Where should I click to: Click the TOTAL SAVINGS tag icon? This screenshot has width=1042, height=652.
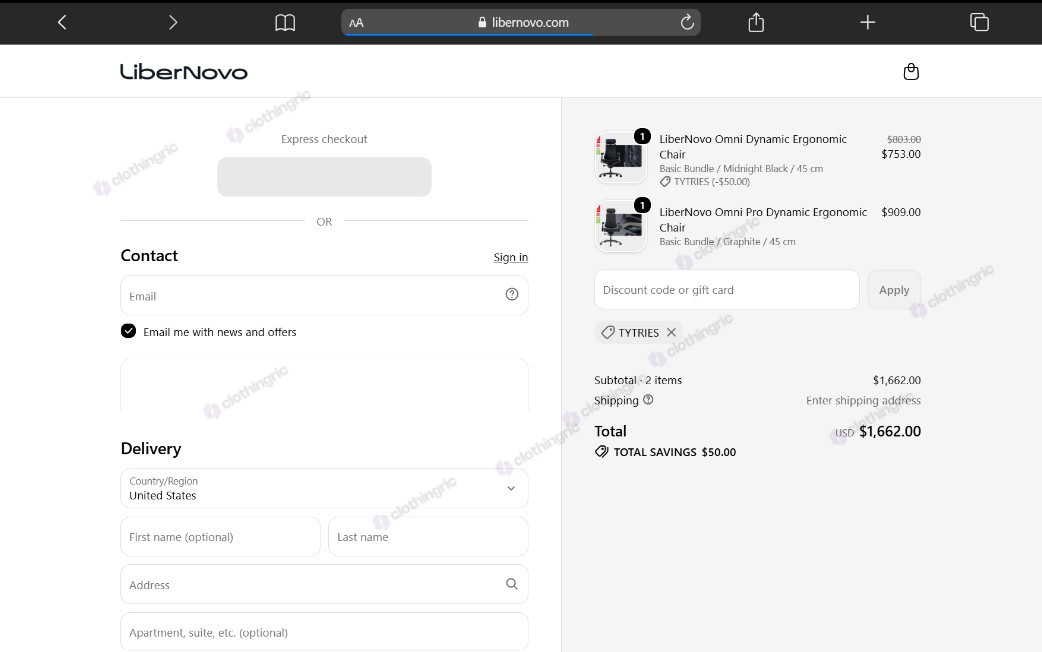click(601, 452)
